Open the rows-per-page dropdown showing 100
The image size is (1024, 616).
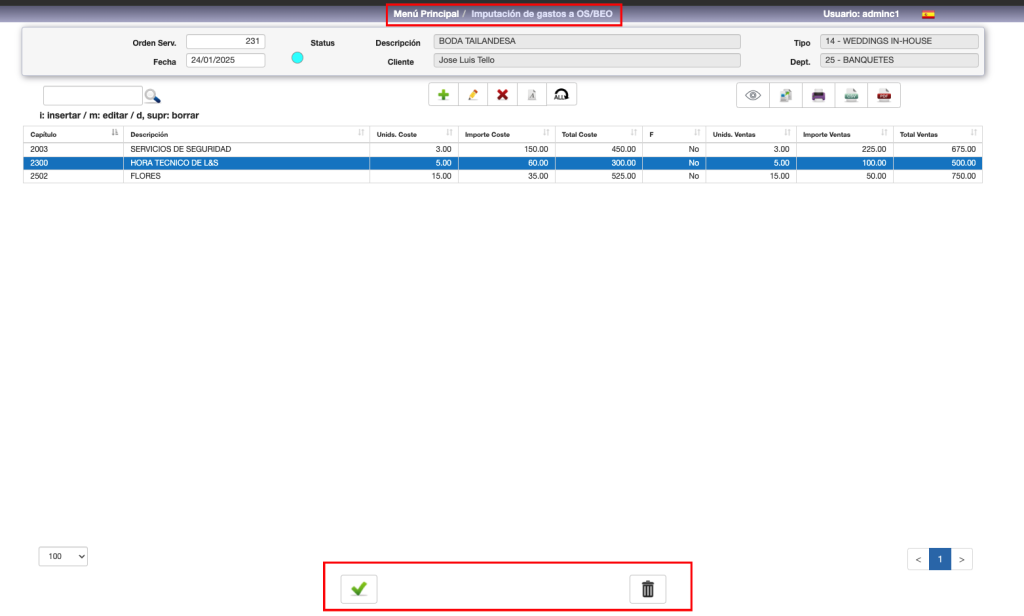[64, 555]
